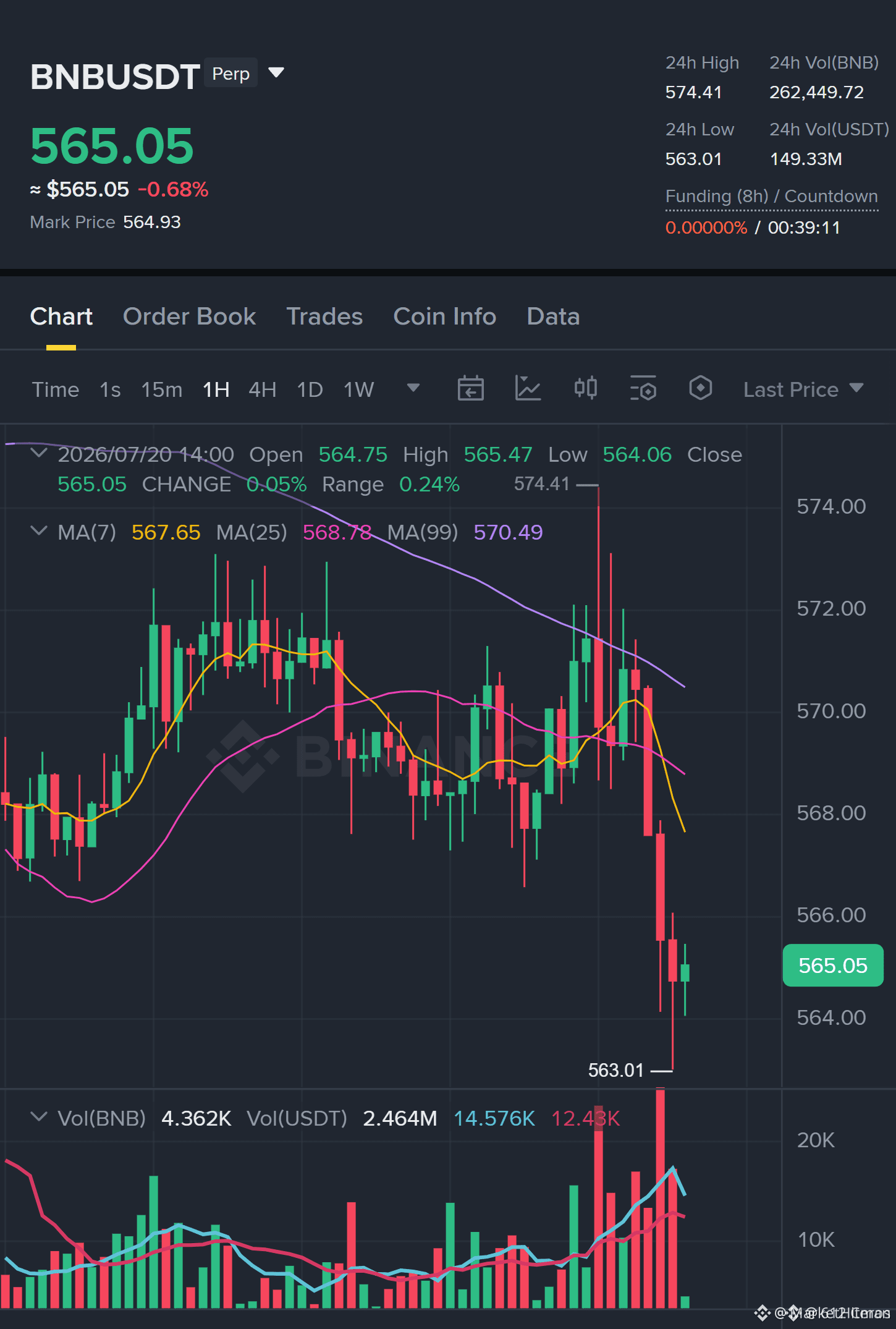Select the candlestick chart style icon
The height and width of the screenshot is (1329, 896).
[x=585, y=388]
